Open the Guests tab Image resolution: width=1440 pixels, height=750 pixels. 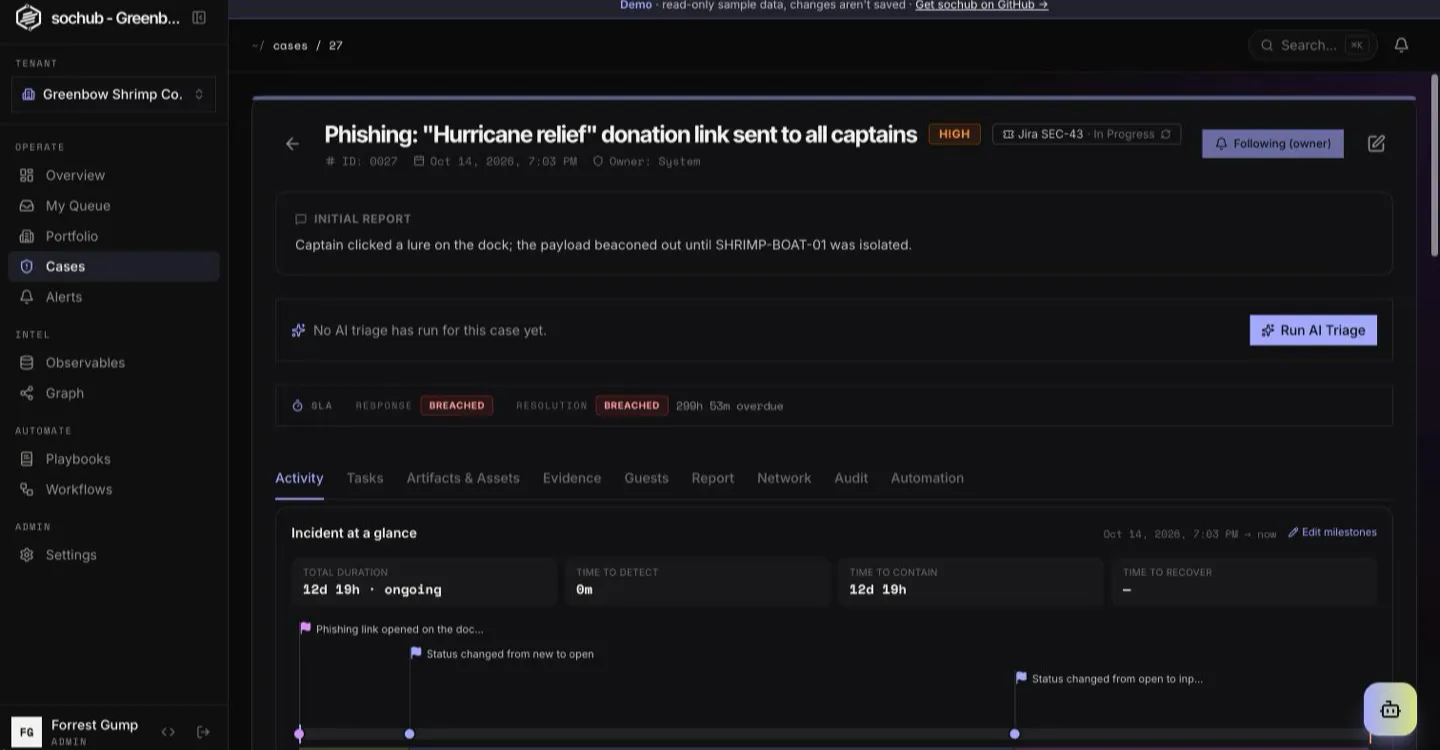point(646,478)
